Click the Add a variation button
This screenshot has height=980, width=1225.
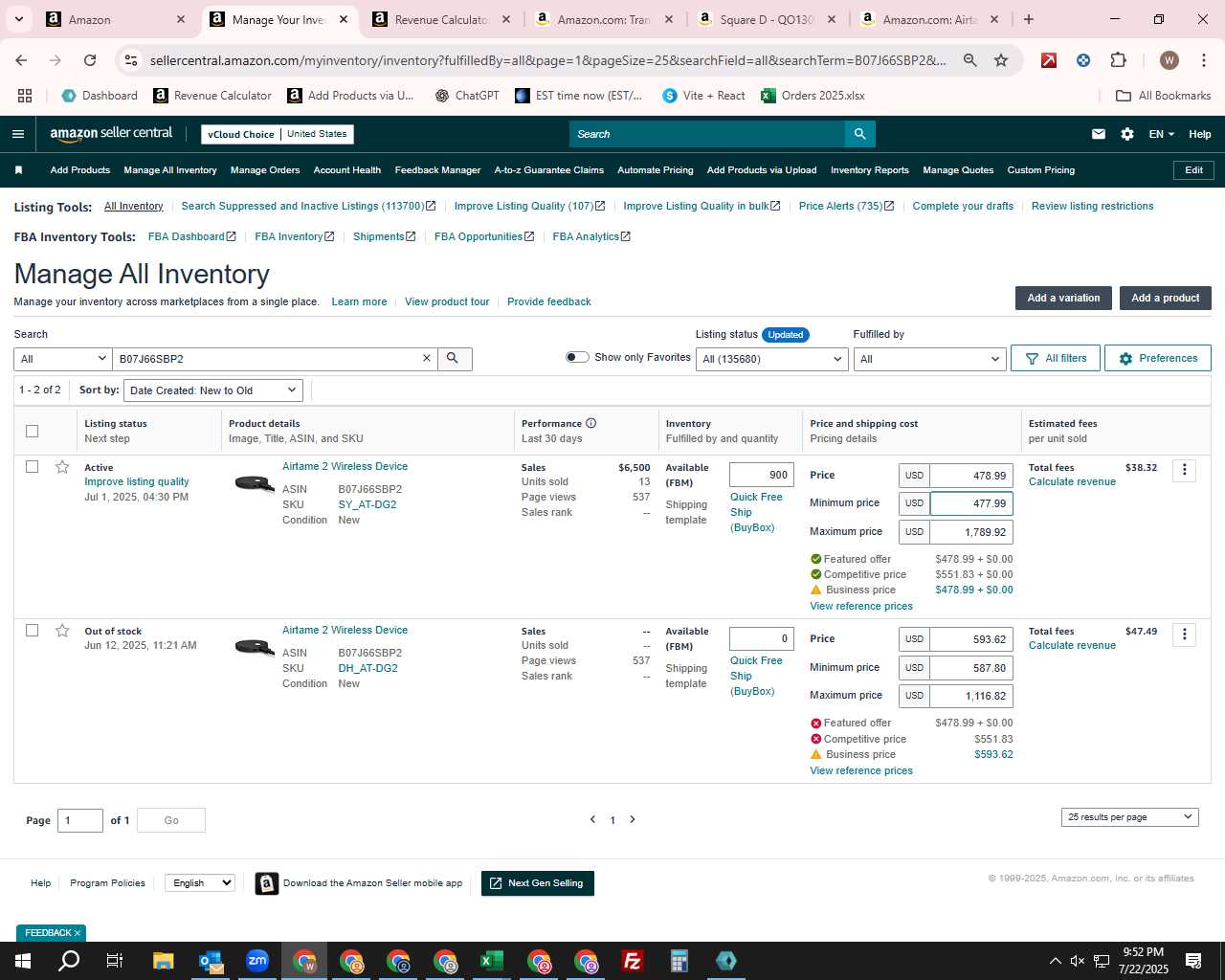1063,298
